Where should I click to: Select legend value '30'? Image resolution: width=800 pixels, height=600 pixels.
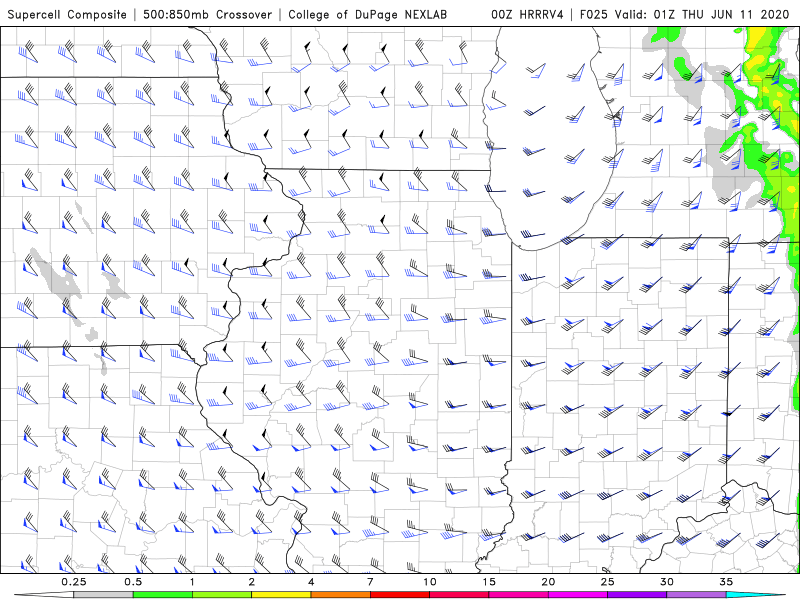[x=667, y=582]
